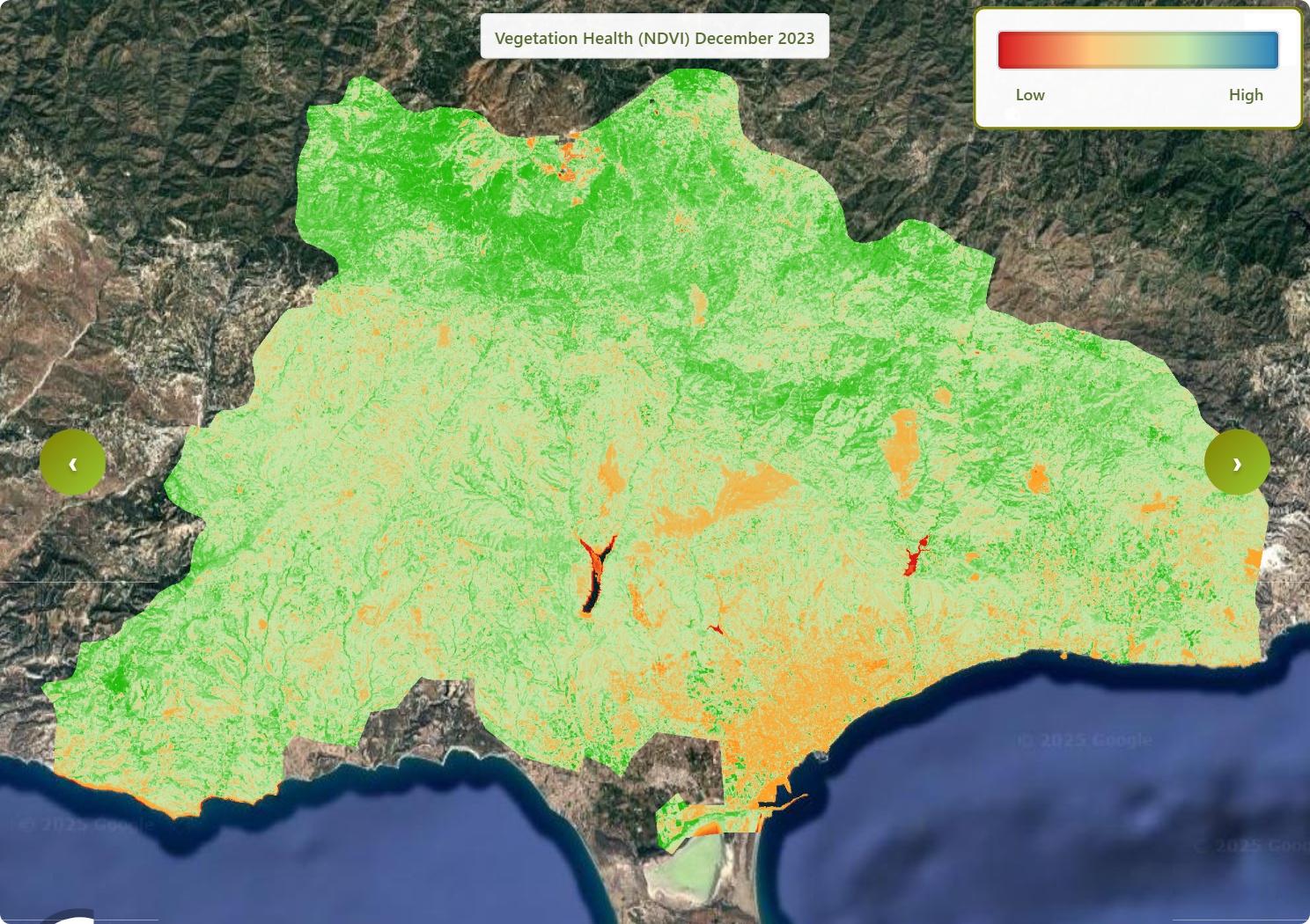Click the dark red reservoir in map center
Viewport: 1310px width, 924px height.
coord(592,576)
